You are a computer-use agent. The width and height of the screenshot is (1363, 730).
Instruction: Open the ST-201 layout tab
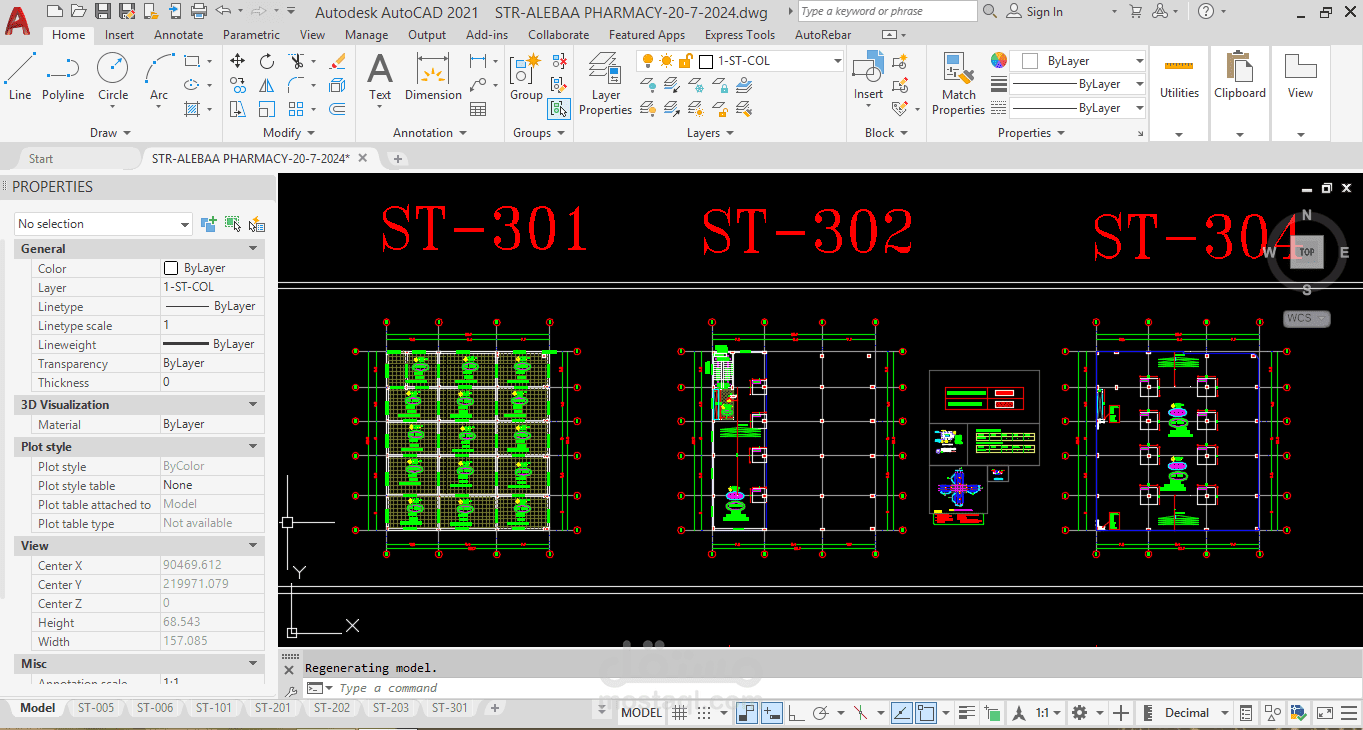272,708
